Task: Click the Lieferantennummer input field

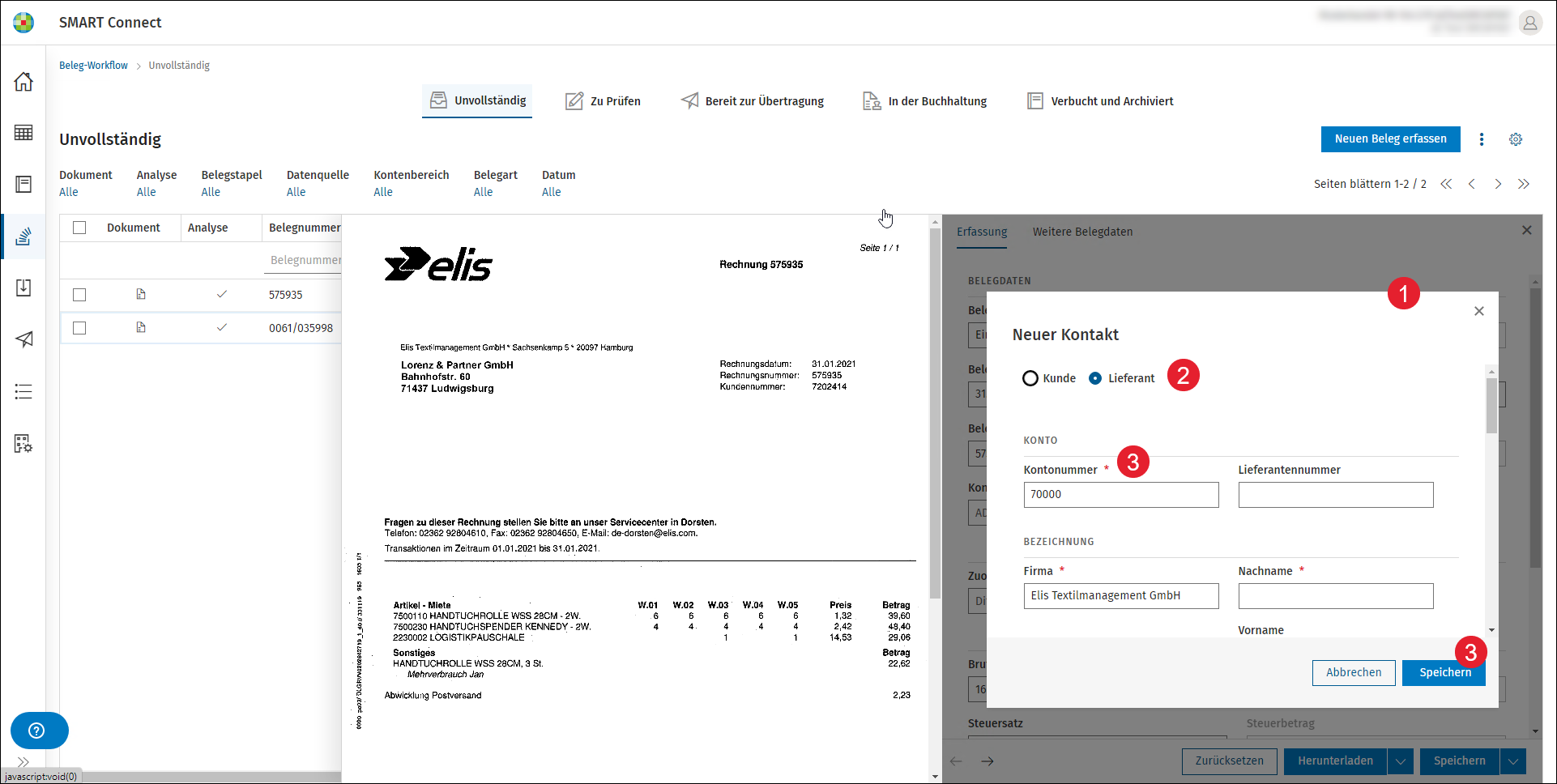Action: 1336,495
